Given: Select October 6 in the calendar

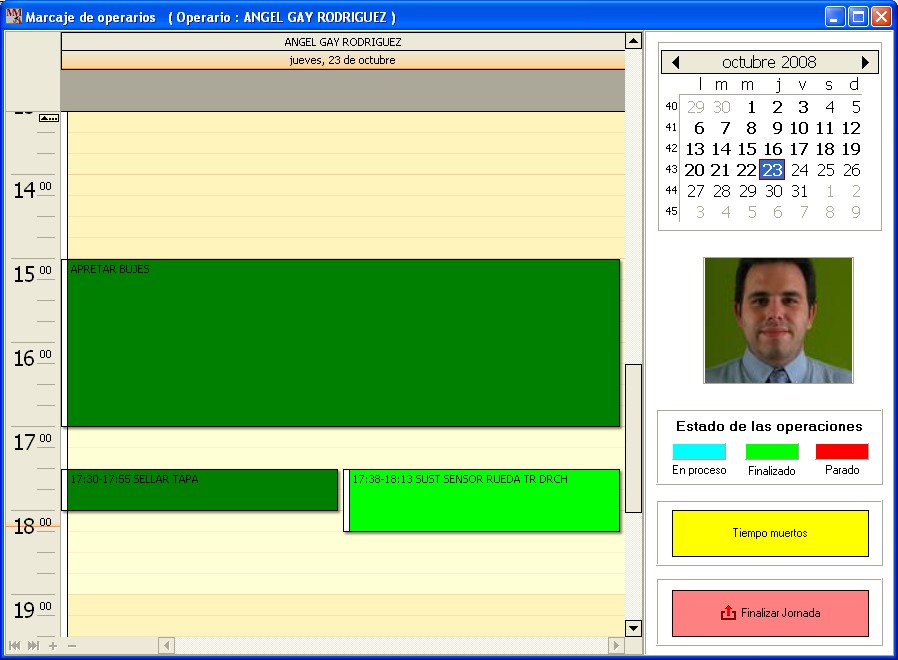Looking at the screenshot, I should pyautogui.click(x=699, y=128).
